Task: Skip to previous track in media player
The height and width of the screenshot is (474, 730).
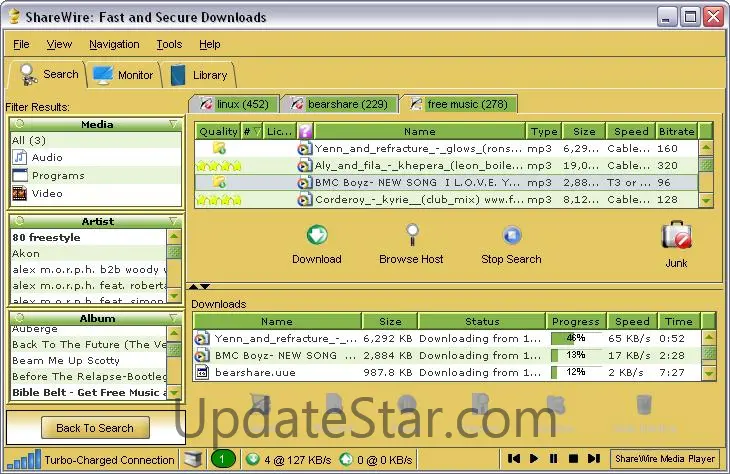Action: (514, 459)
